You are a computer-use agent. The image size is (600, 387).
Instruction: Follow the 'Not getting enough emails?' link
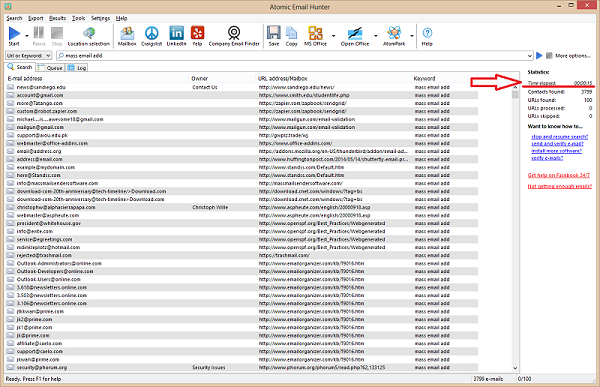pyautogui.click(x=559, y=186)
